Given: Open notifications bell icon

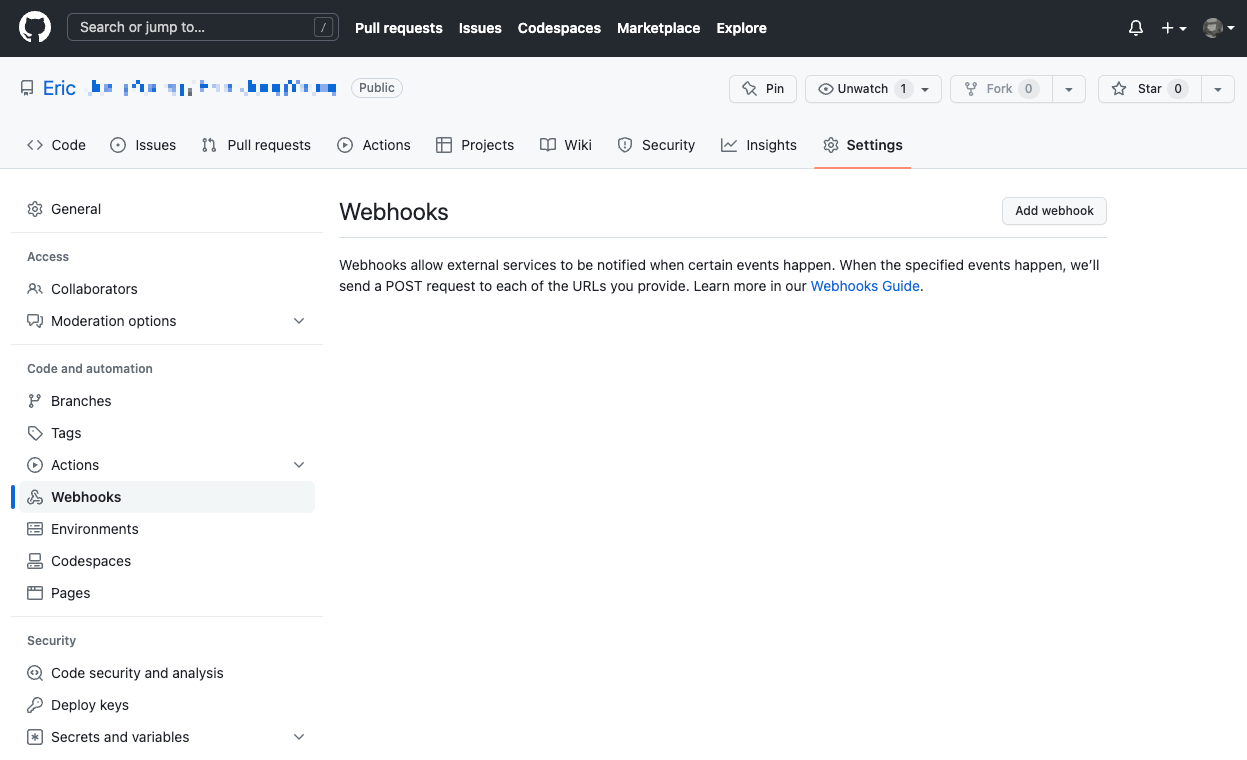Looking at the screenshot, I should [x=1136, y=28].
